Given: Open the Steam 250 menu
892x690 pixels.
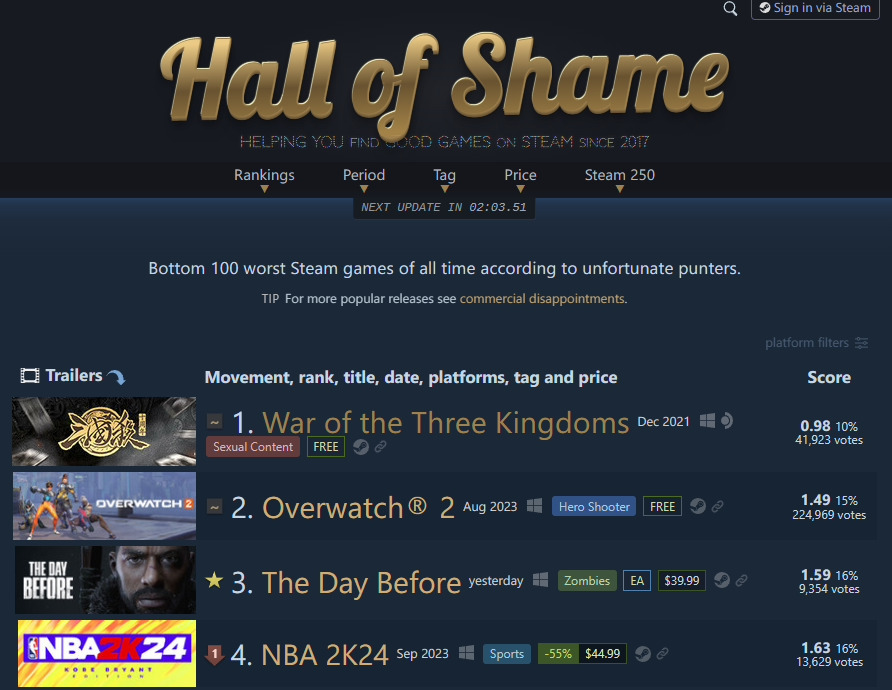Looking at the screenshot, I should click(x=620, y=179).
